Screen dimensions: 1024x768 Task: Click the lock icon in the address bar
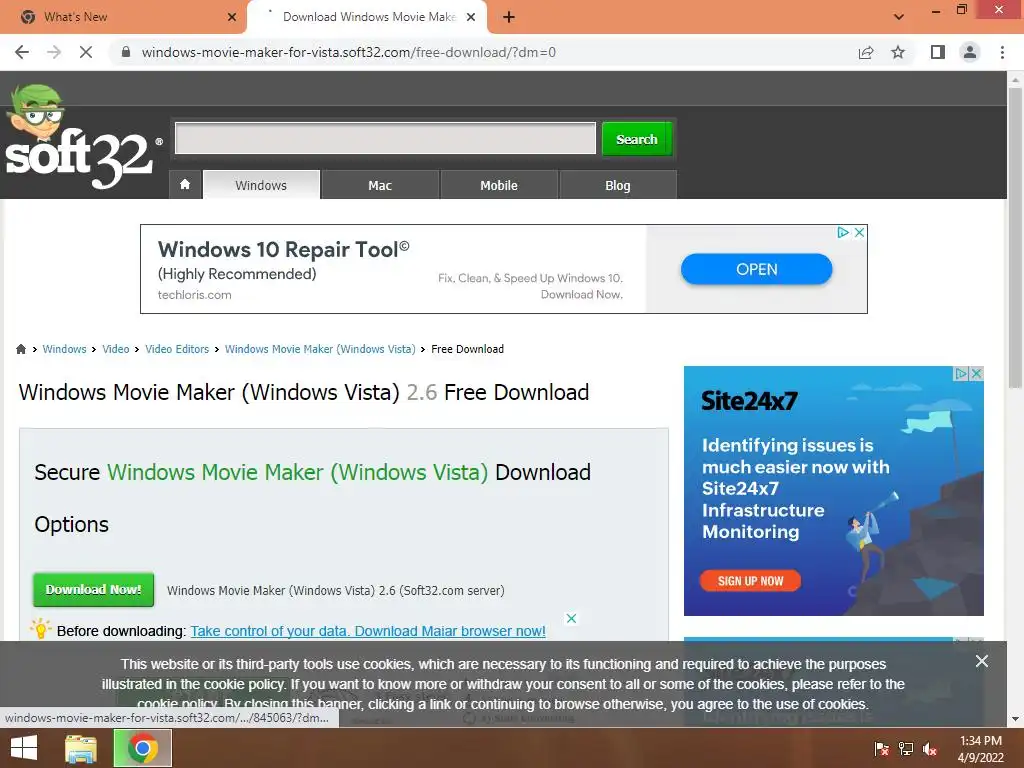click(x=126, y=52)
